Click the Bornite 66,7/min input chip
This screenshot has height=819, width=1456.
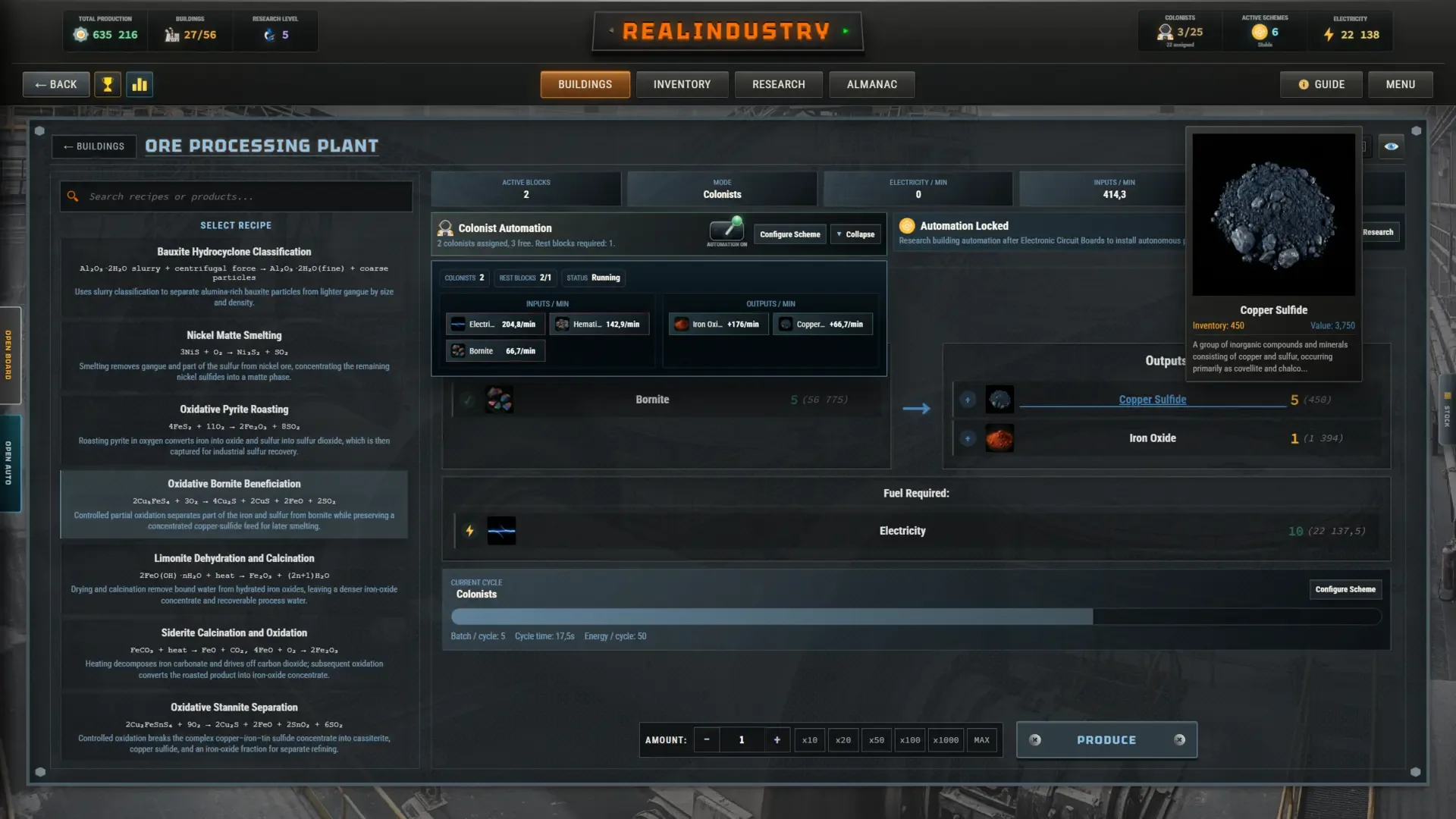pos(495,351)
